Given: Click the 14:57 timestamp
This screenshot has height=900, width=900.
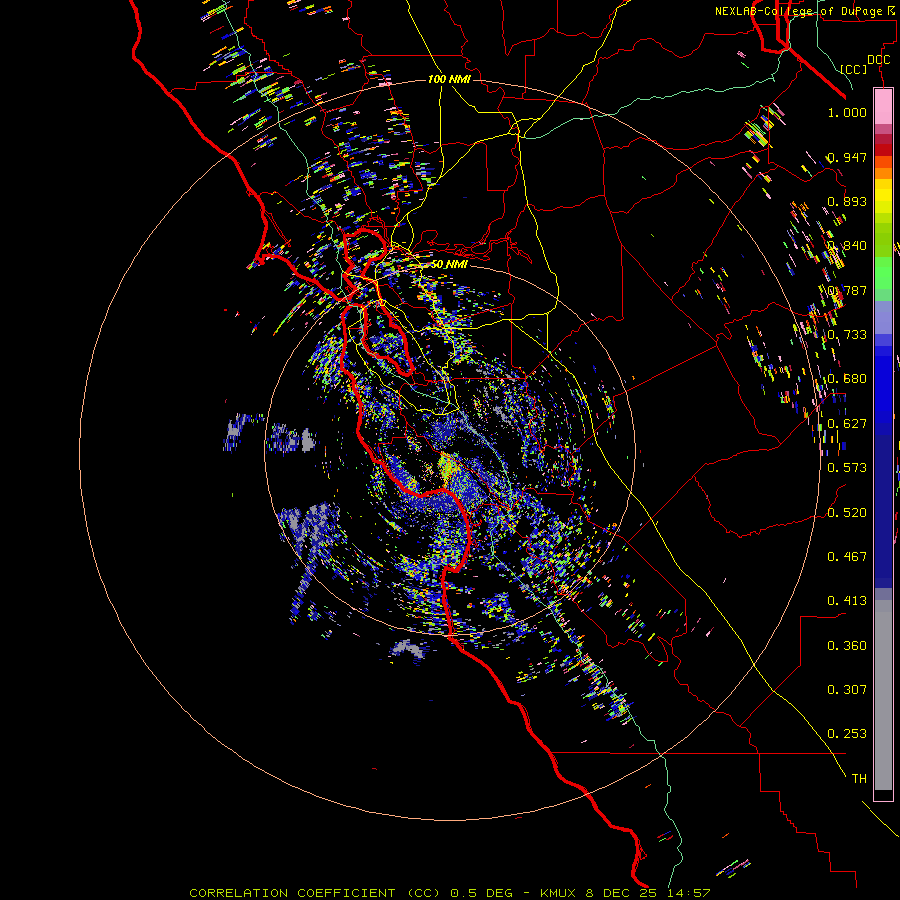Looking at the screenshot, I should click(689, 893).
